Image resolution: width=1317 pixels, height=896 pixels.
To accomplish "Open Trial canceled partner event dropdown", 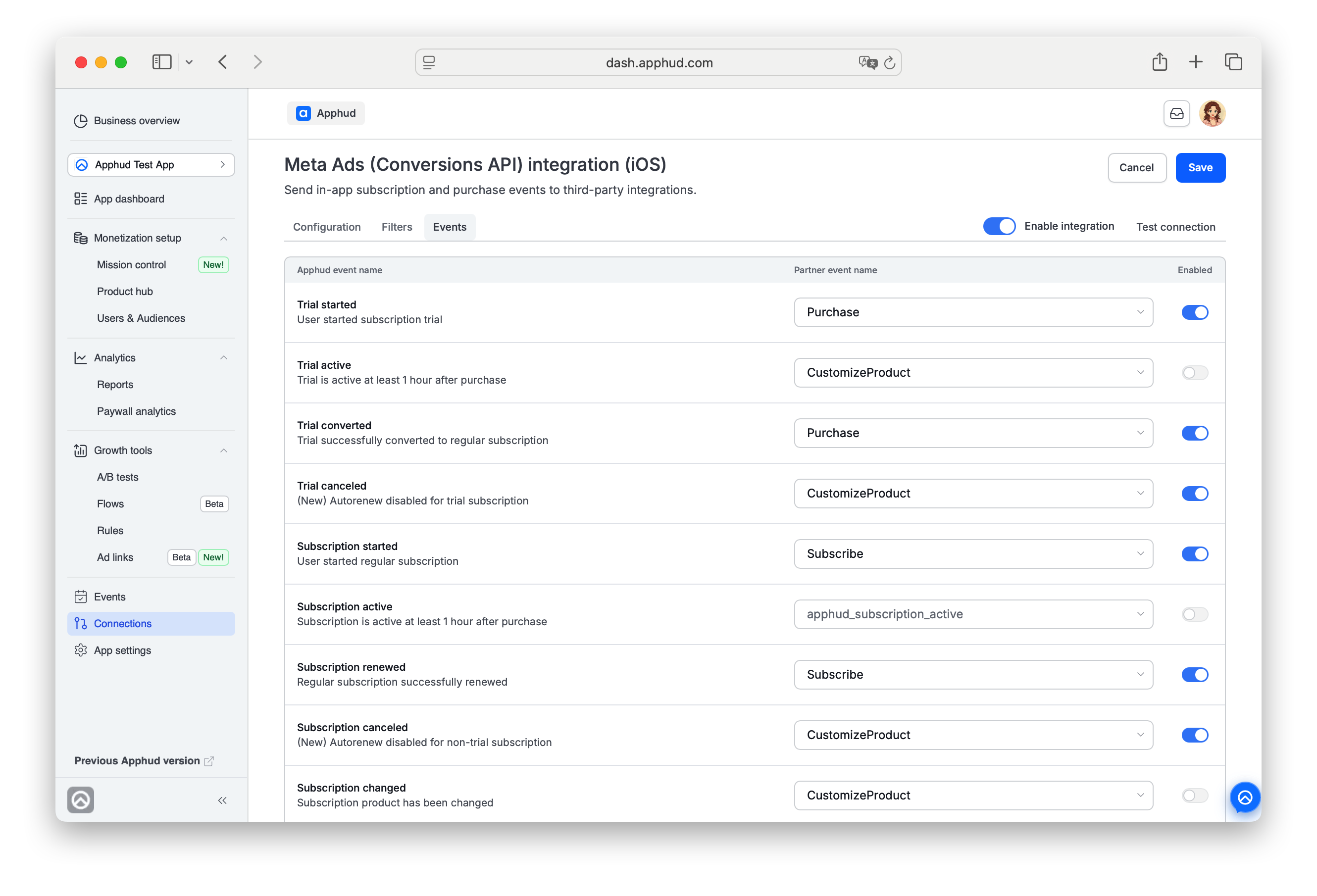I will pyautogui.click(x=973, y=494).
